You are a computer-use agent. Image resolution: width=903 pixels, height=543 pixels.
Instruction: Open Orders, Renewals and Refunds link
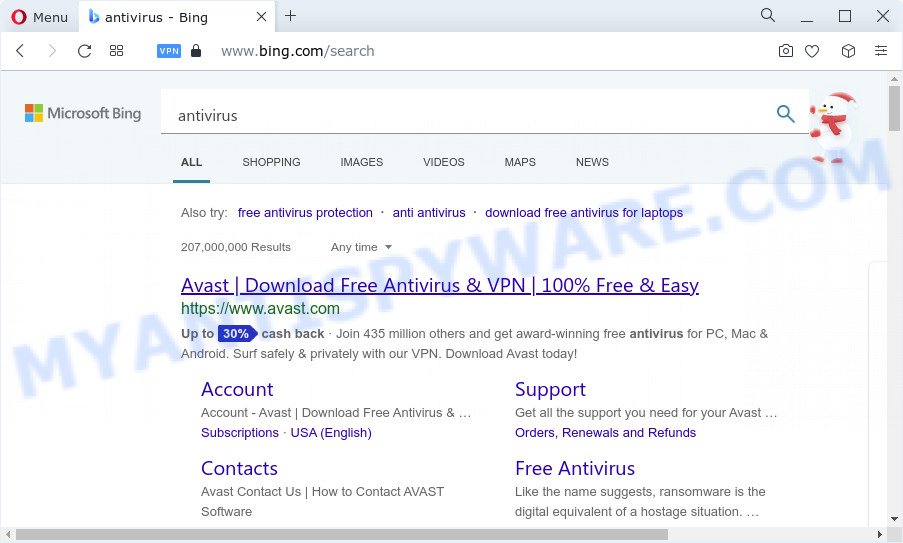[605, 432]
